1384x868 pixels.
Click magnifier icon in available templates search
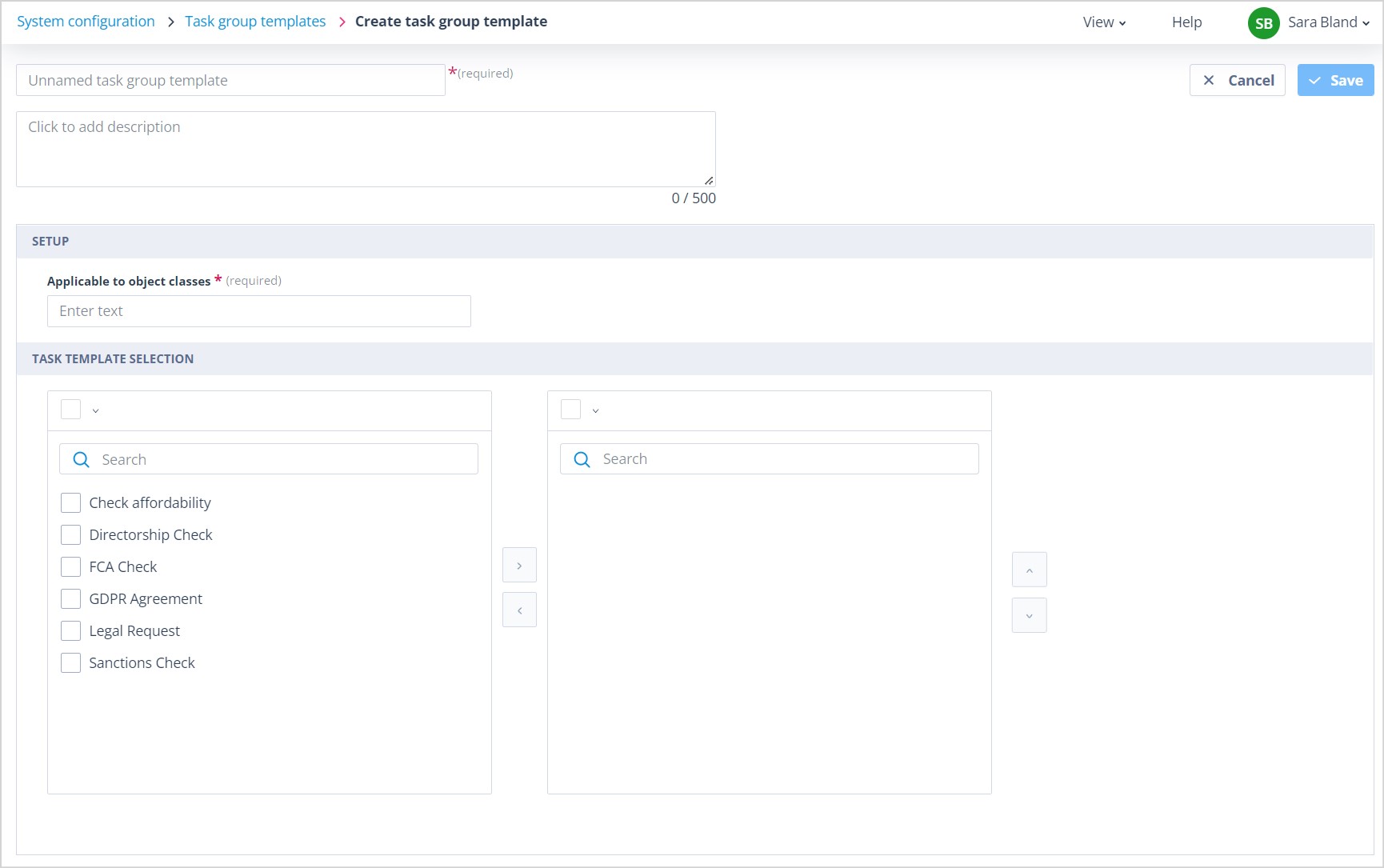[81, 460]
